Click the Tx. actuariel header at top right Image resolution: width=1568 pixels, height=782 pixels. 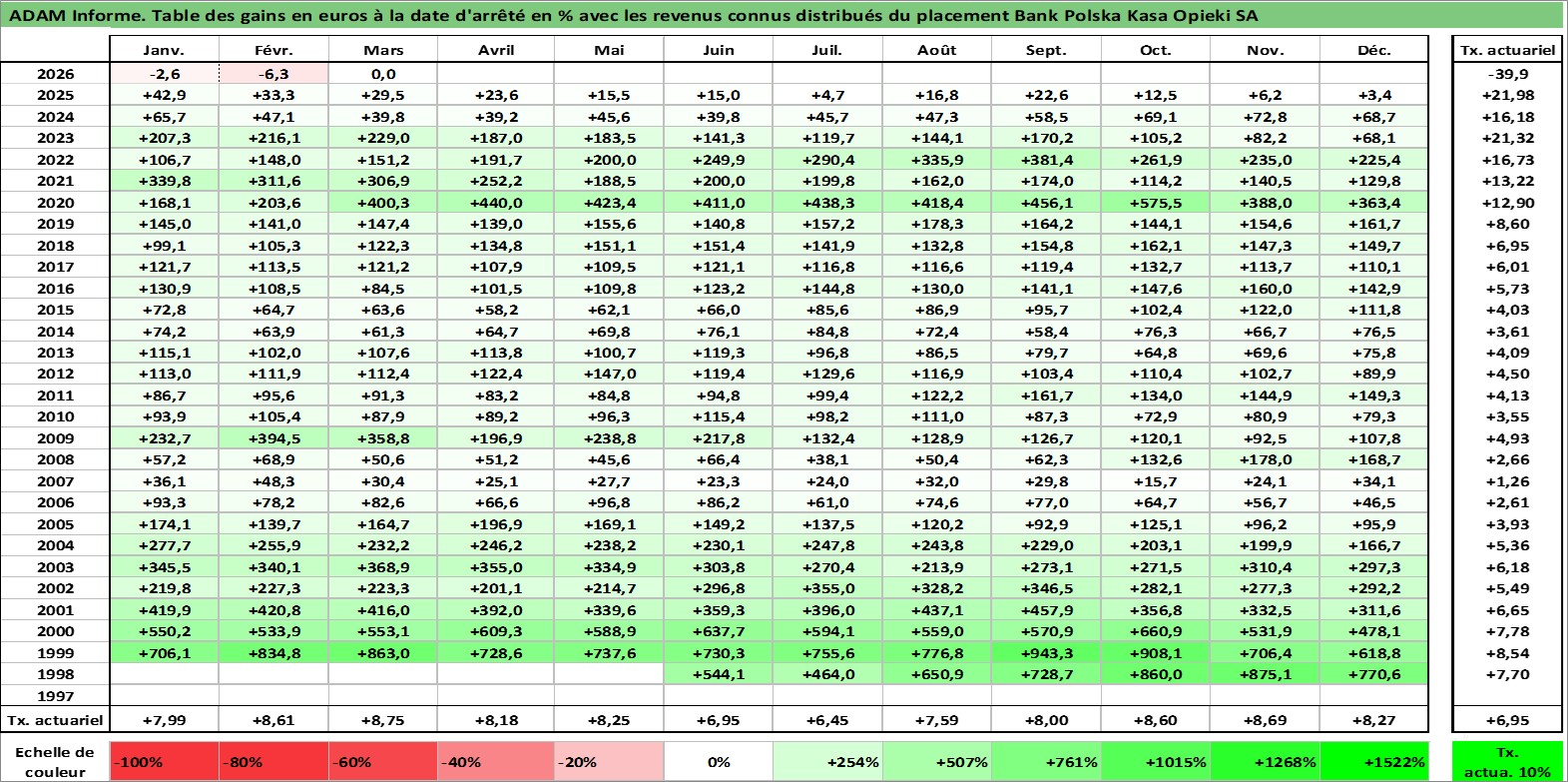pos(1507,50)
